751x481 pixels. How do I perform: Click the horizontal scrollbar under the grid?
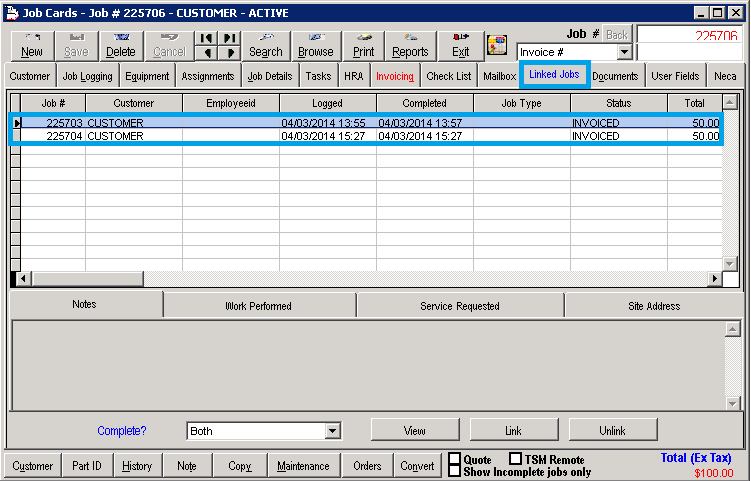click(400, 279)
